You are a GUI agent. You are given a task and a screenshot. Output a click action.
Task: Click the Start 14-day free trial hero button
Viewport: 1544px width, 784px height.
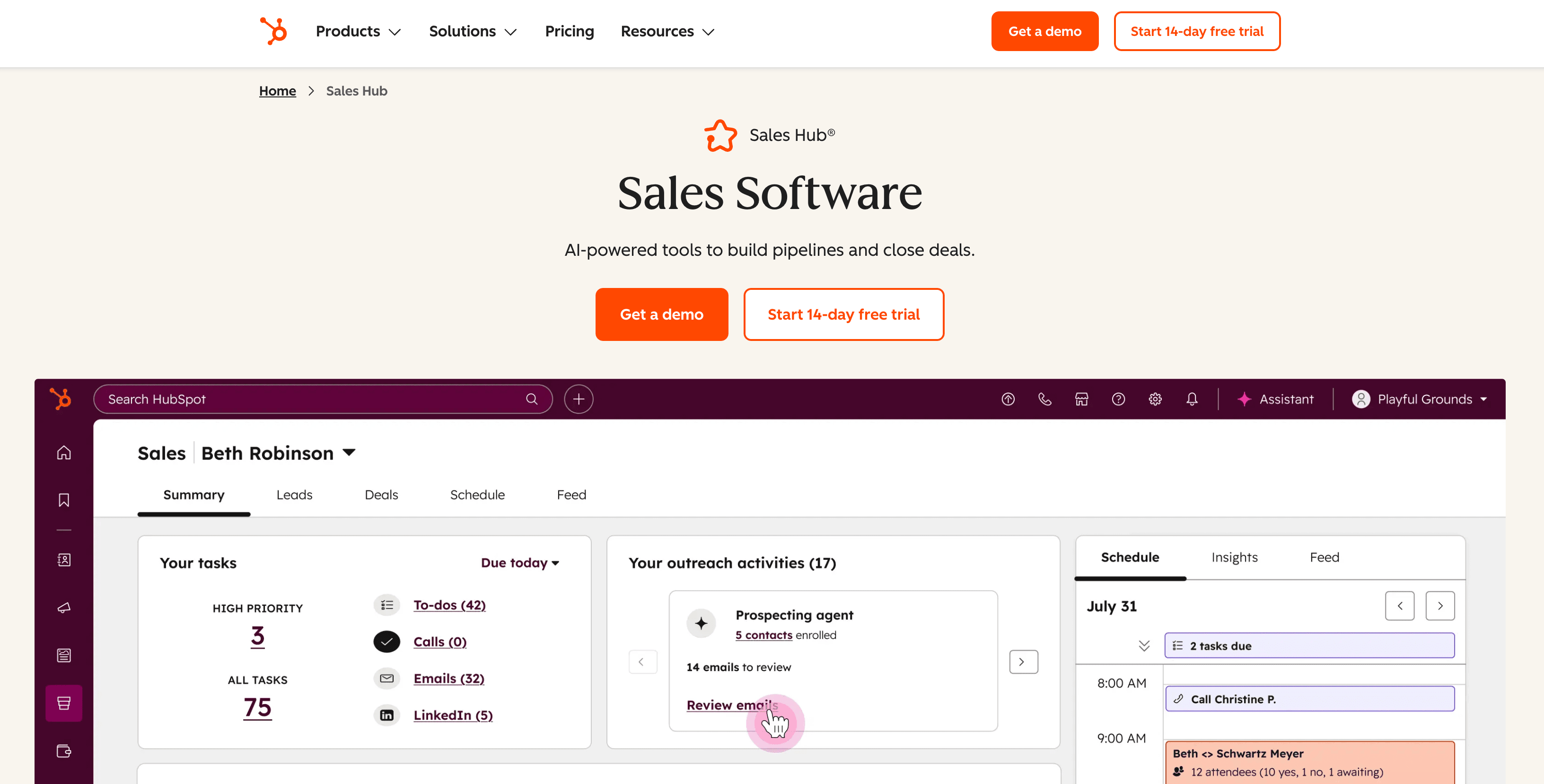pos(843,314)
